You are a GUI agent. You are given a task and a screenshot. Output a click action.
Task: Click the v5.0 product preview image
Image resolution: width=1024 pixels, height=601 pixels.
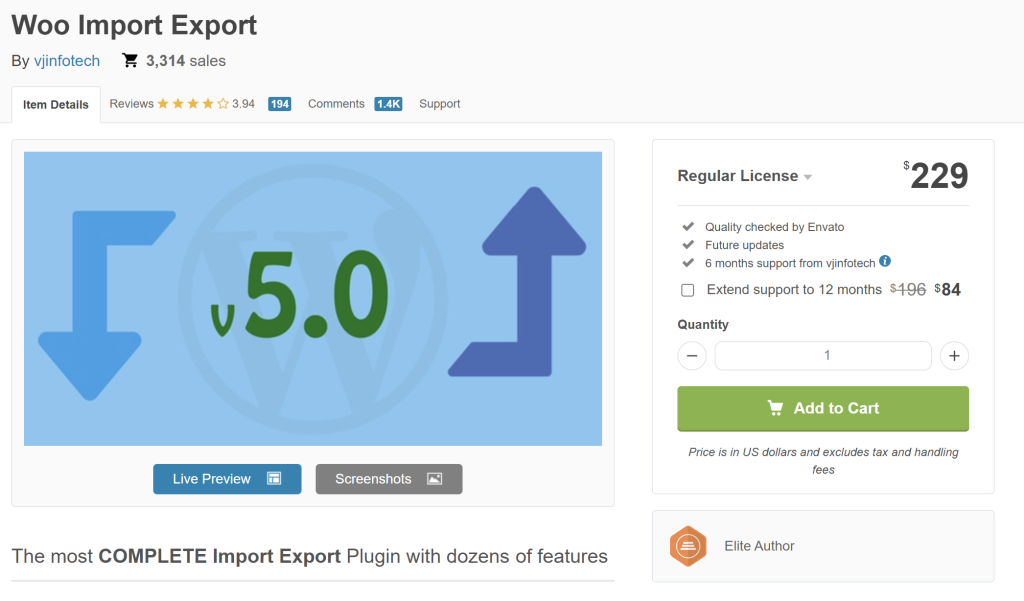tap(313, 299)
